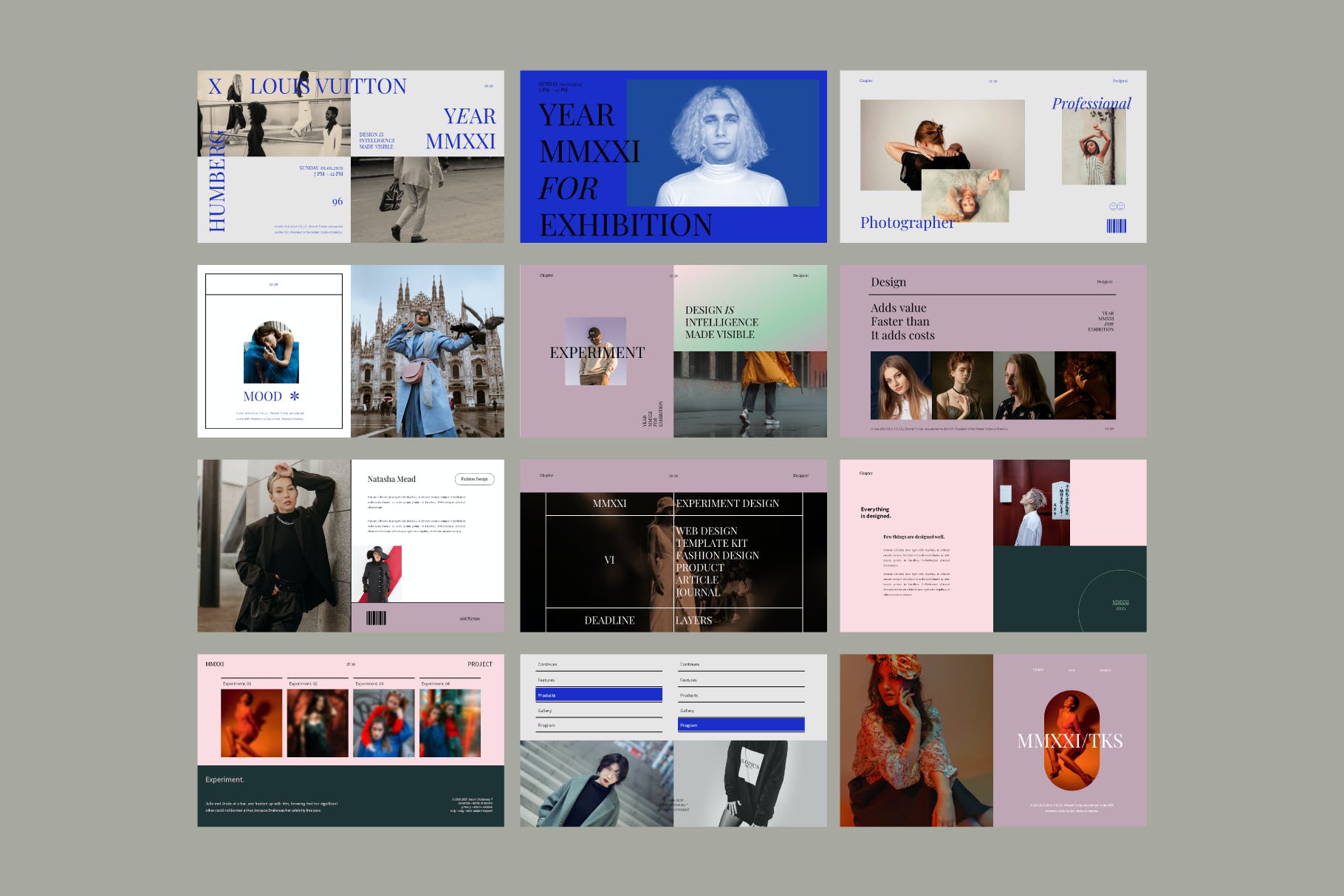
Task: Click the blue asterisk beside MOOD
Action: click(x=294, y=396)
